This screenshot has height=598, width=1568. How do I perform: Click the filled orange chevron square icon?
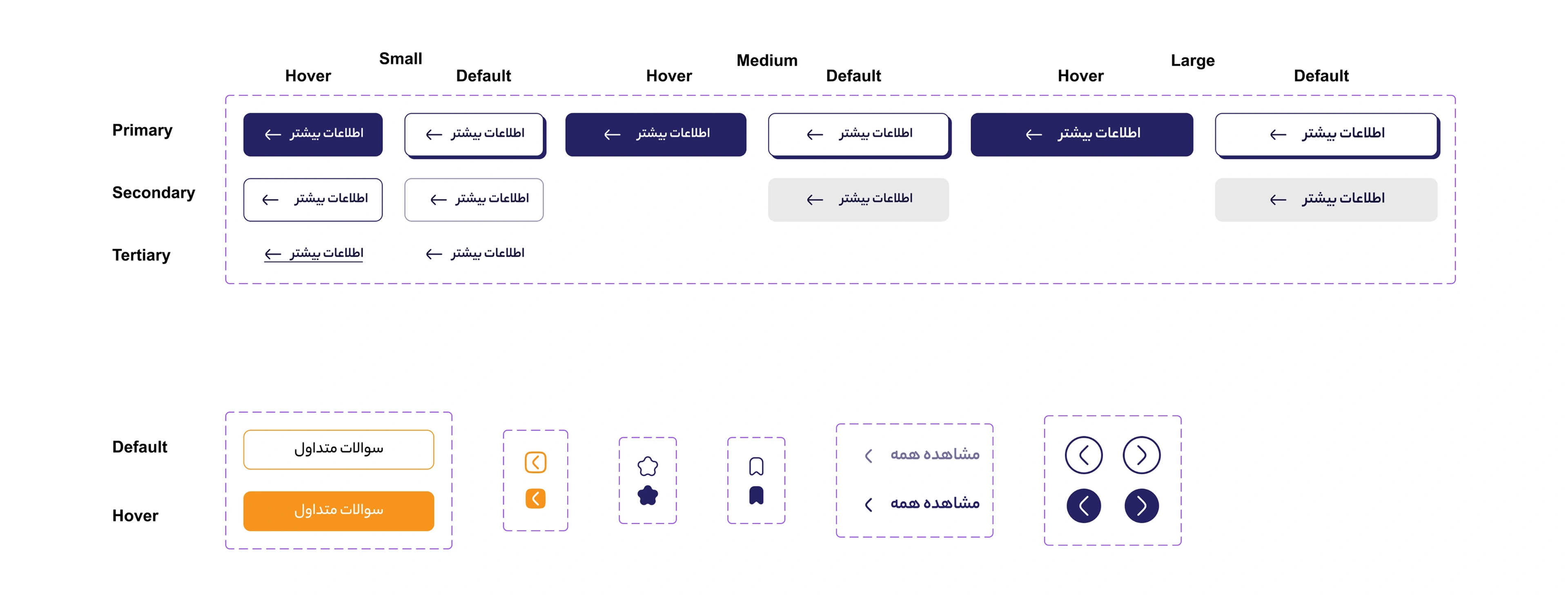point(536,499)
